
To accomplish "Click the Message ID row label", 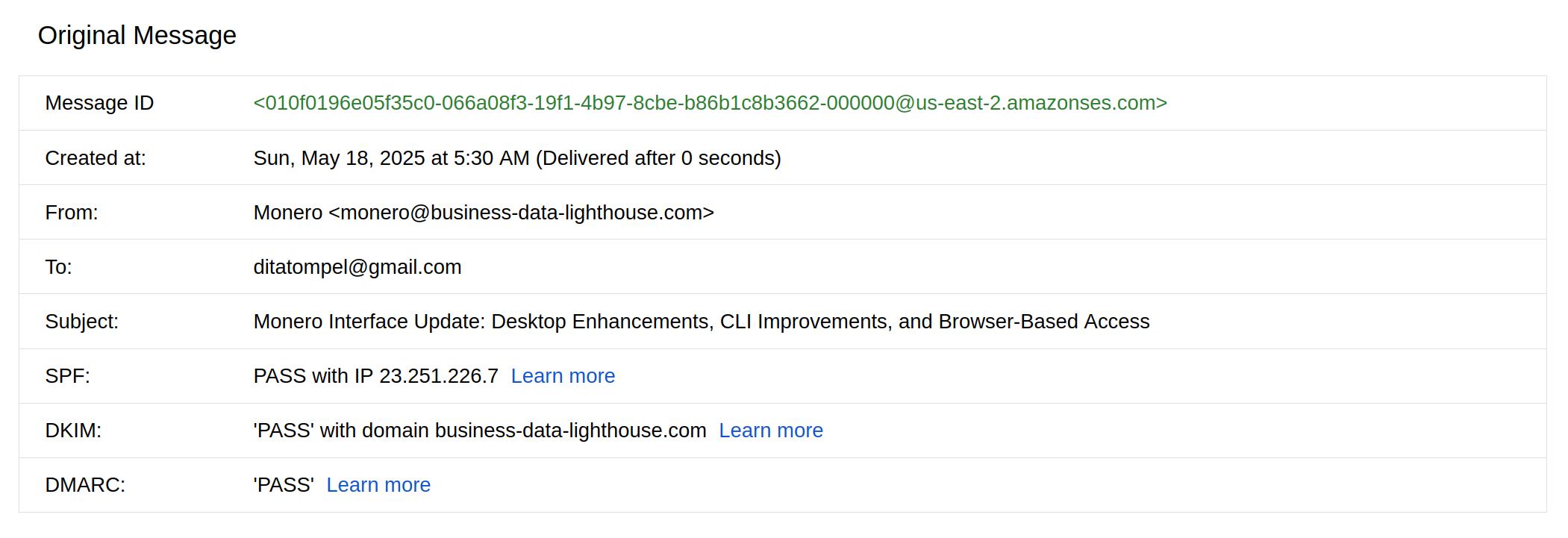I will (x=99, y=103).
